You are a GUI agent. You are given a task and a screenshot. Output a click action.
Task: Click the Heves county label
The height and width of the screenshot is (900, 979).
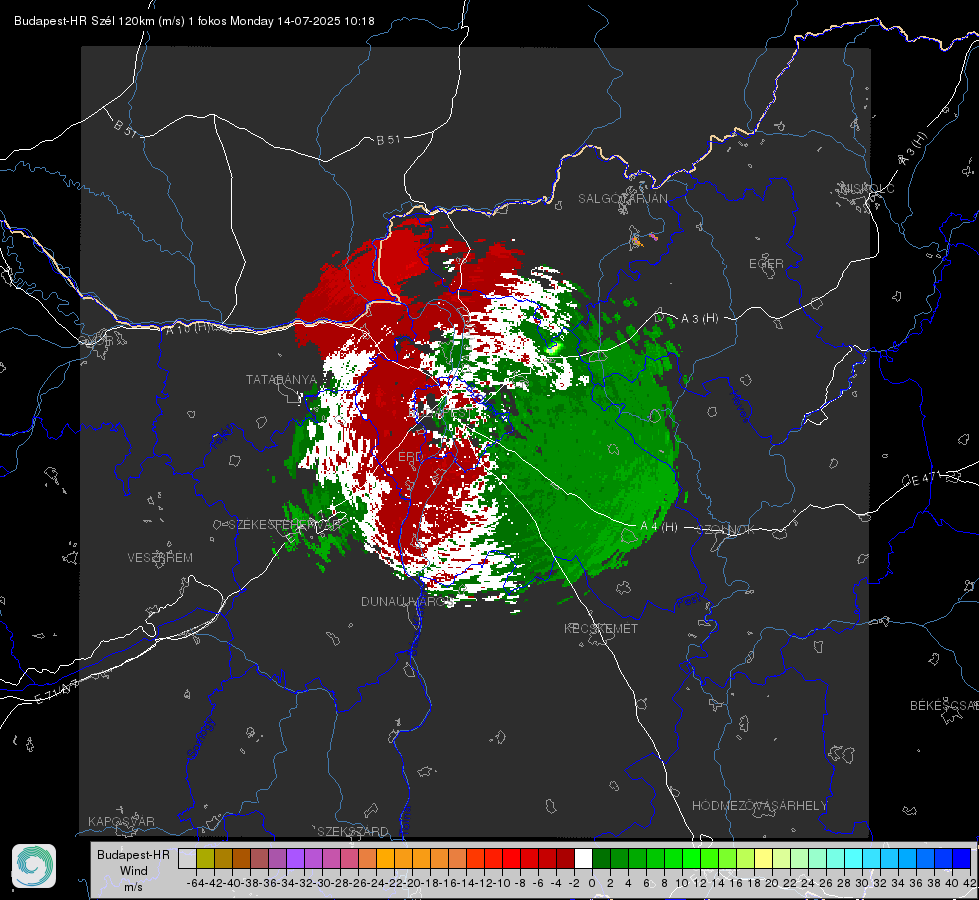(739, 407)
